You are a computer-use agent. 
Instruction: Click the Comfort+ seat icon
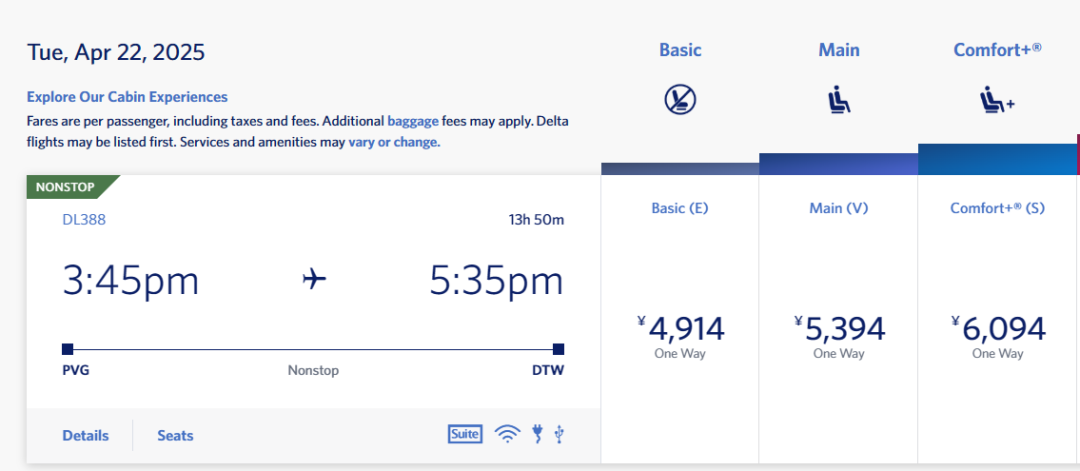coord(997,101)
